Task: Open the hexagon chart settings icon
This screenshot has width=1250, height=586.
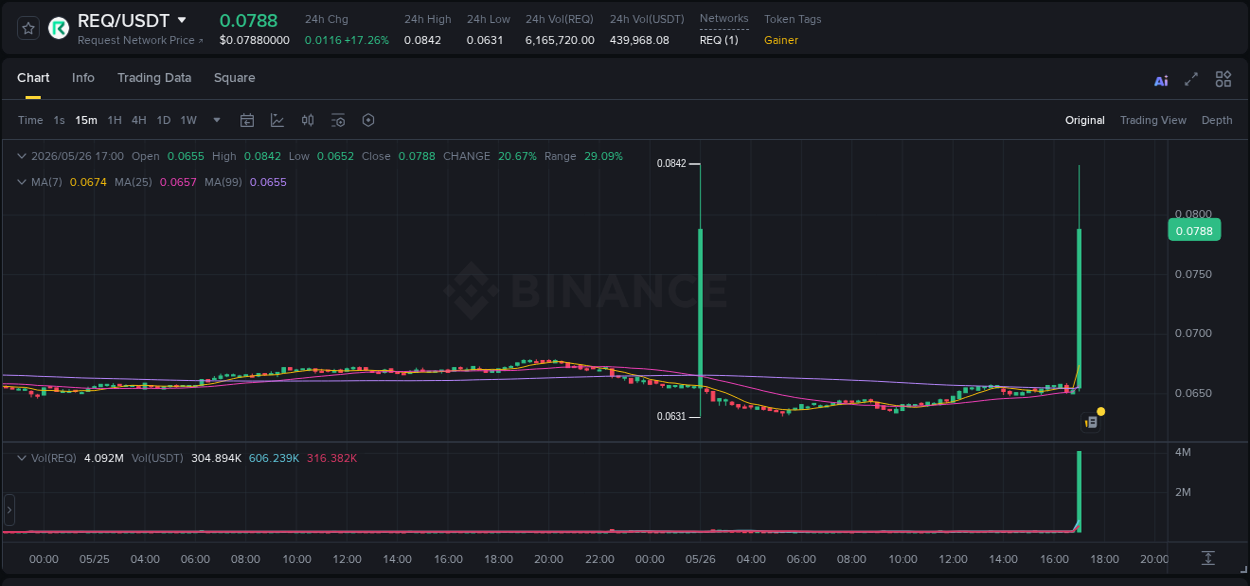Action: [368, 120]
